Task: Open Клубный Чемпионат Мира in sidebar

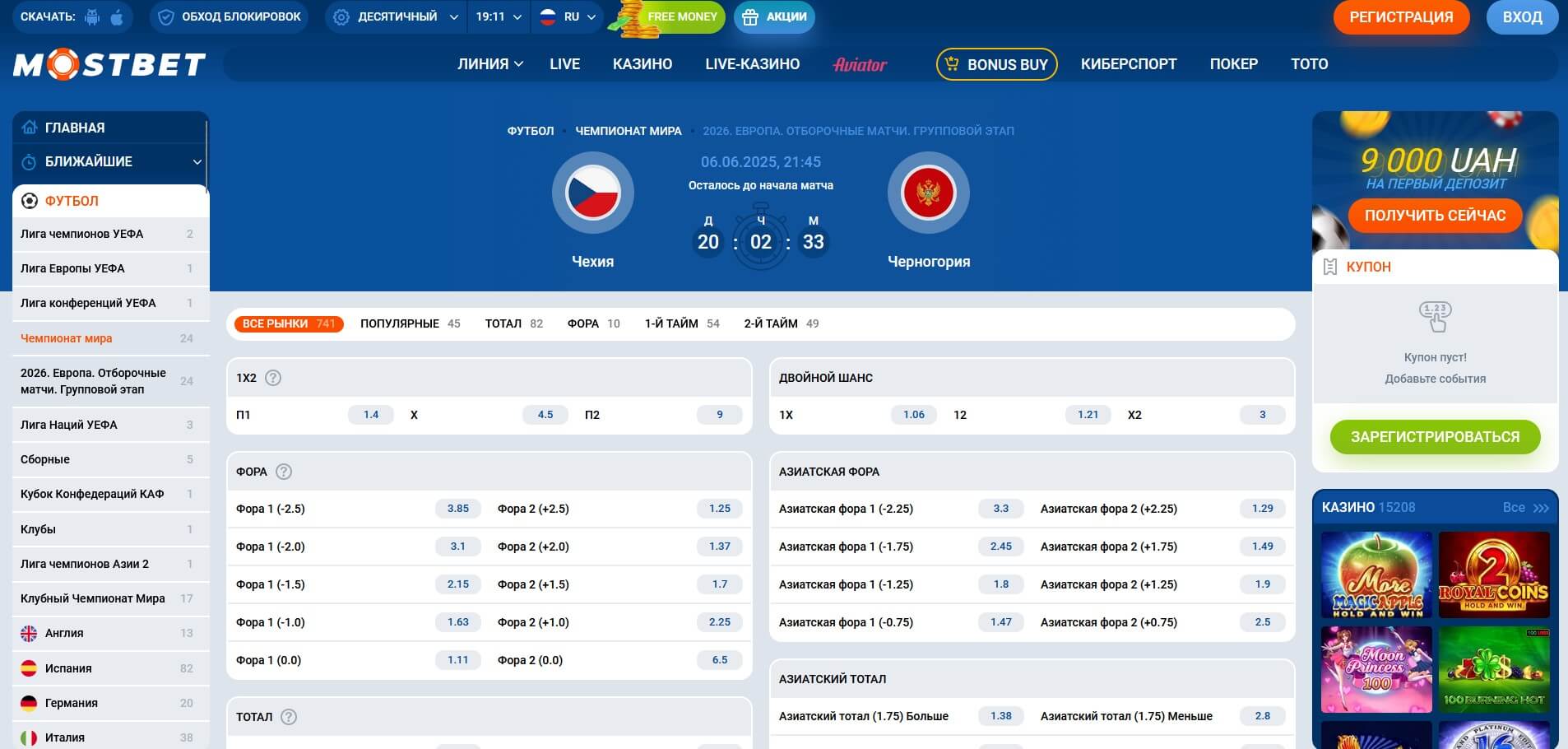Action: coord(110,598)
